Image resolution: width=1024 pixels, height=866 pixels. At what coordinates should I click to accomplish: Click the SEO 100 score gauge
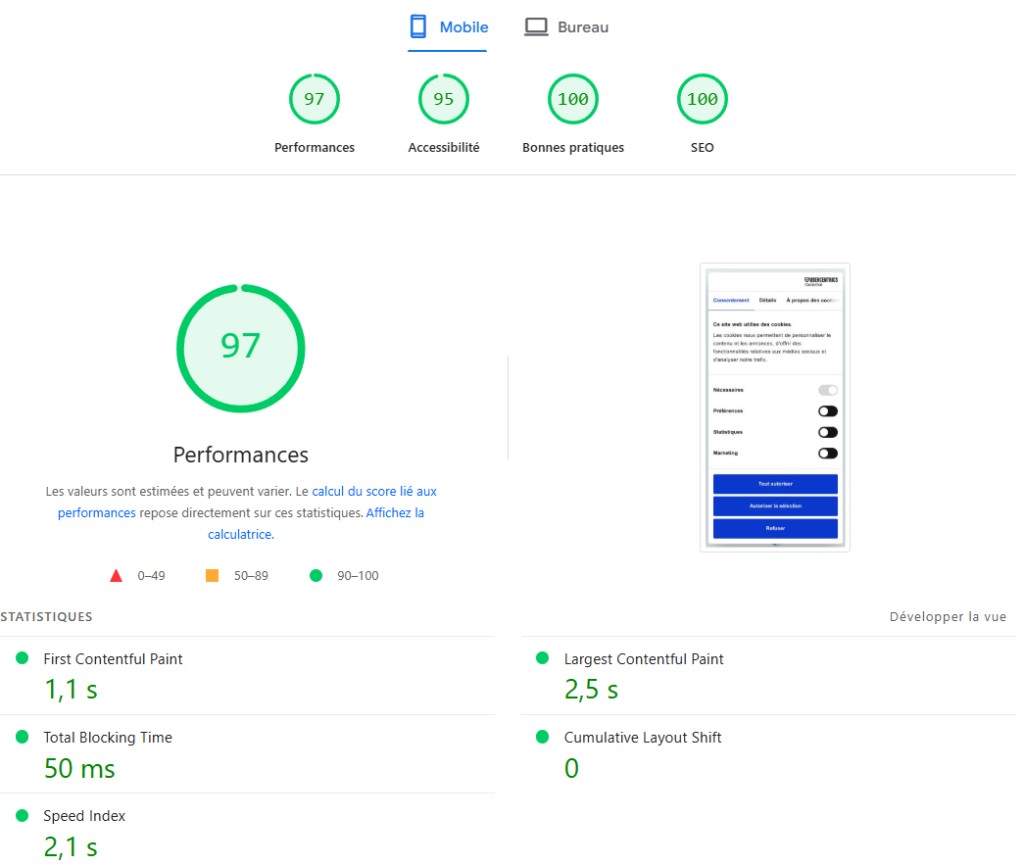click(x=702, y=99)
